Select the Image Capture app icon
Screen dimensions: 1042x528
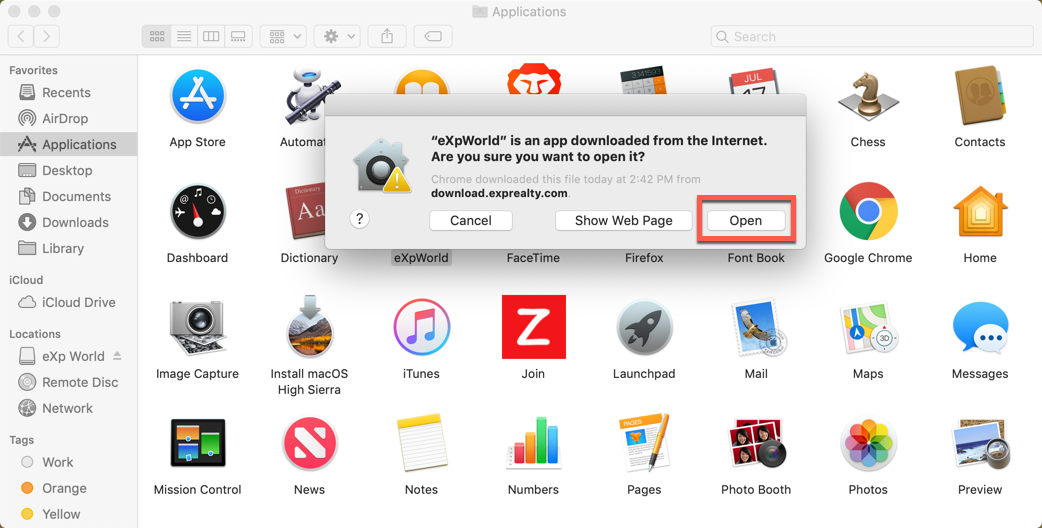click(x=197, y=328)
